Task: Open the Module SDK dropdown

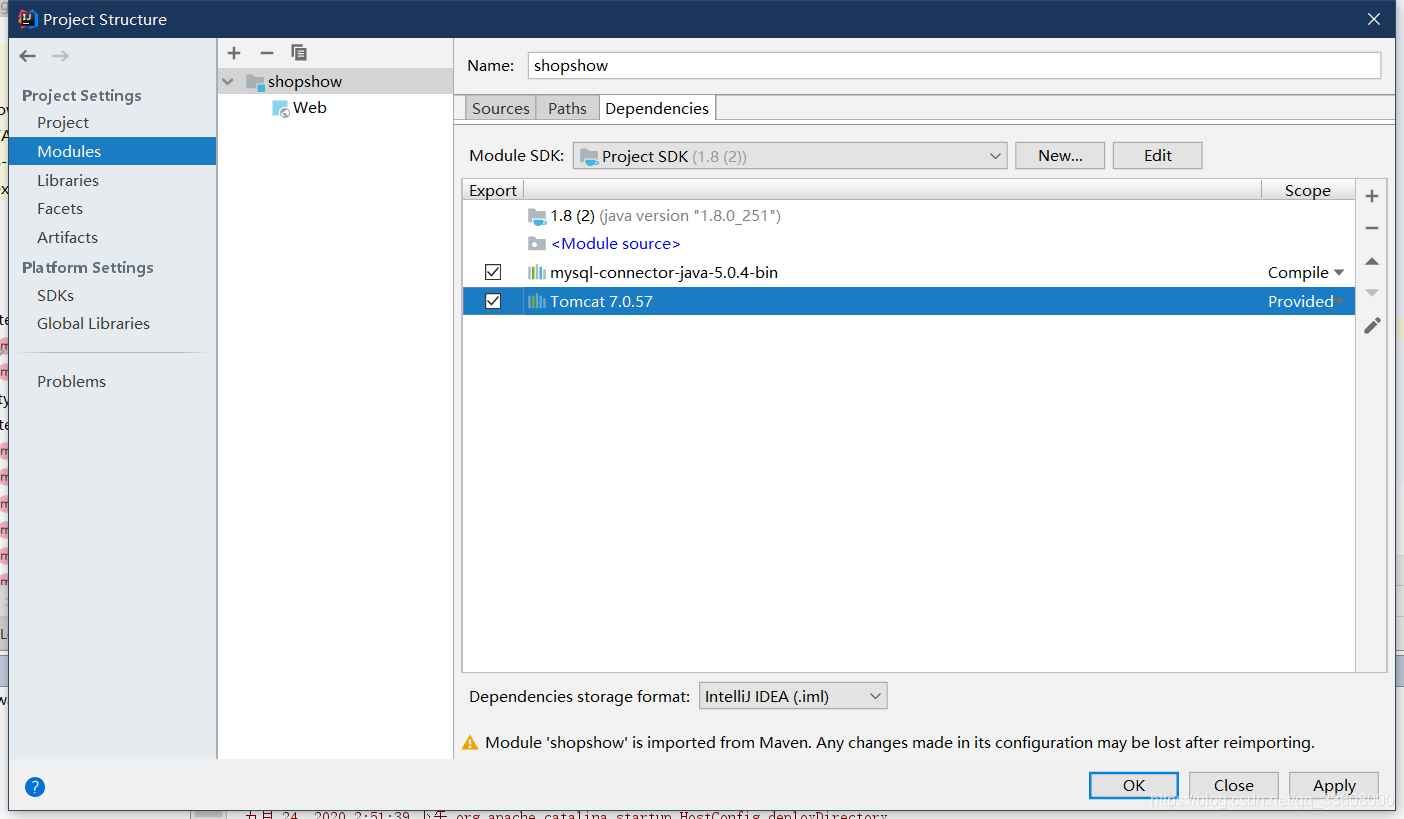Action: [x=789, y=156]
